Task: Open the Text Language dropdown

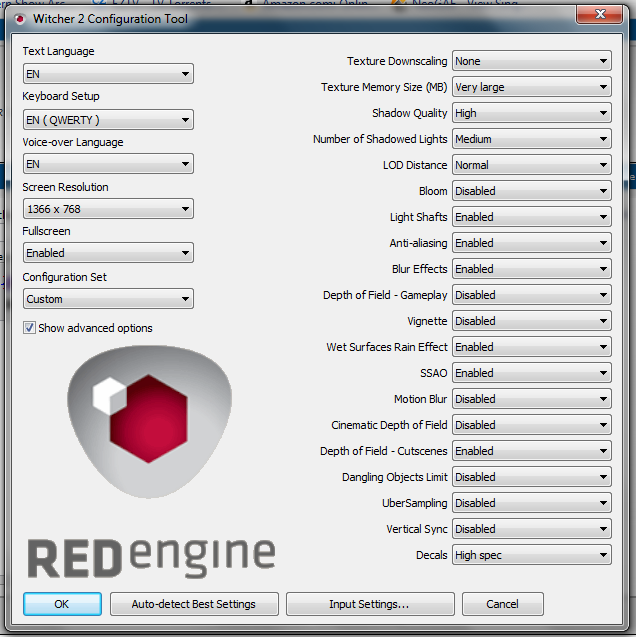Action: click(x=108, y=74)
